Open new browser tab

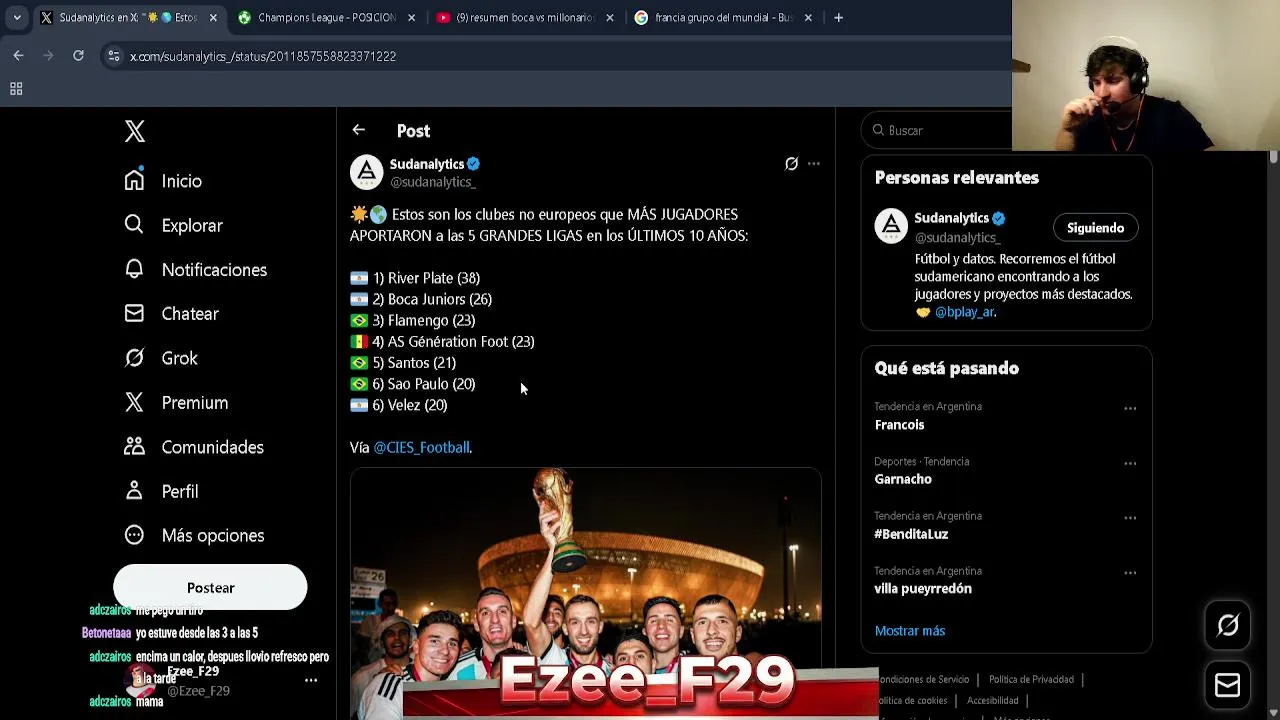tap(838, 17)
